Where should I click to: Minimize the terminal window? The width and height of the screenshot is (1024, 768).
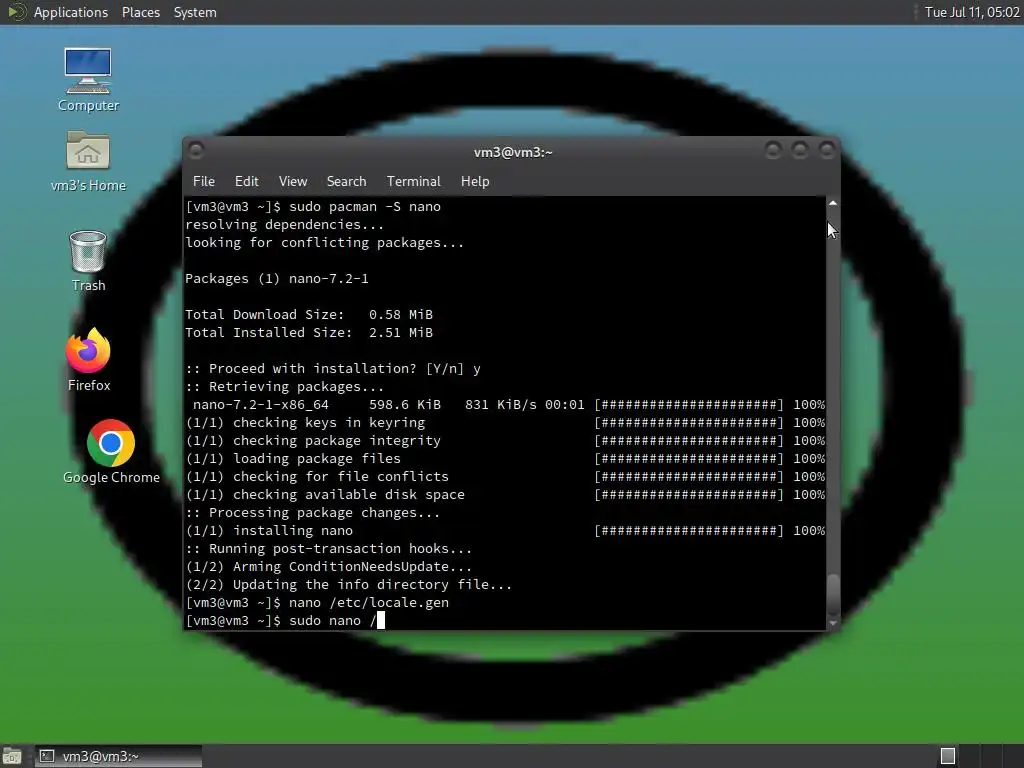(773, 151)
